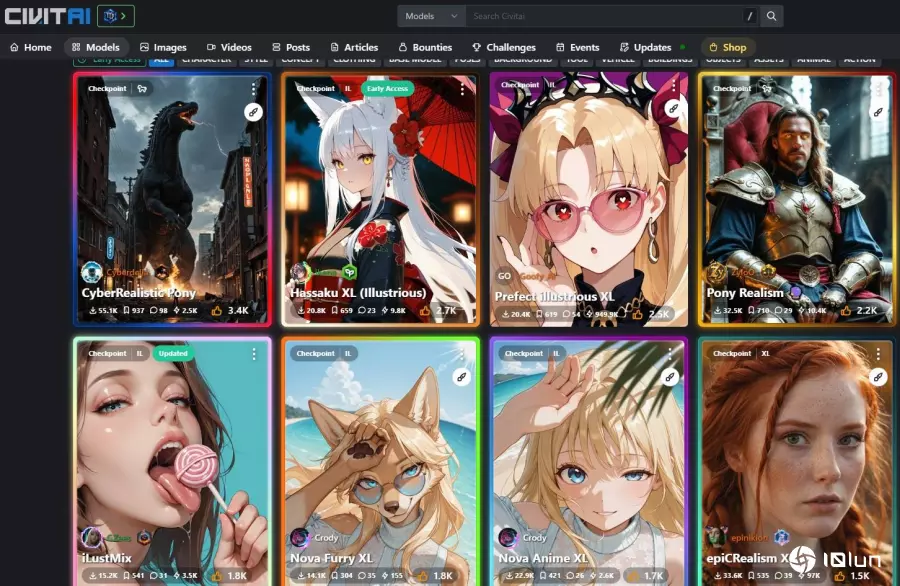The image size is (900, 586).
Task: Click the magnifier search button
Action: click(771, 16)
